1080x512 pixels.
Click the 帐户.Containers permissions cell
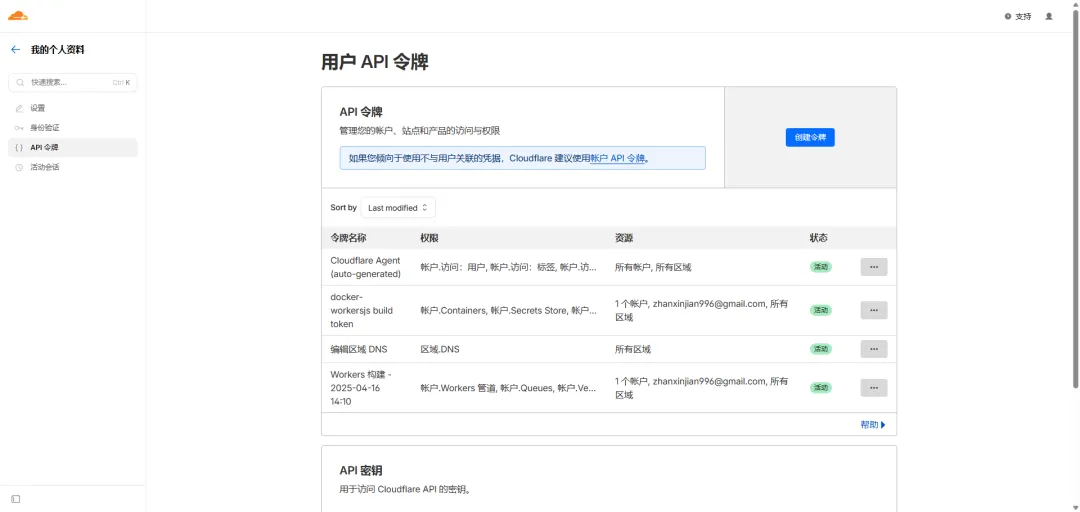tap(508, 311)
